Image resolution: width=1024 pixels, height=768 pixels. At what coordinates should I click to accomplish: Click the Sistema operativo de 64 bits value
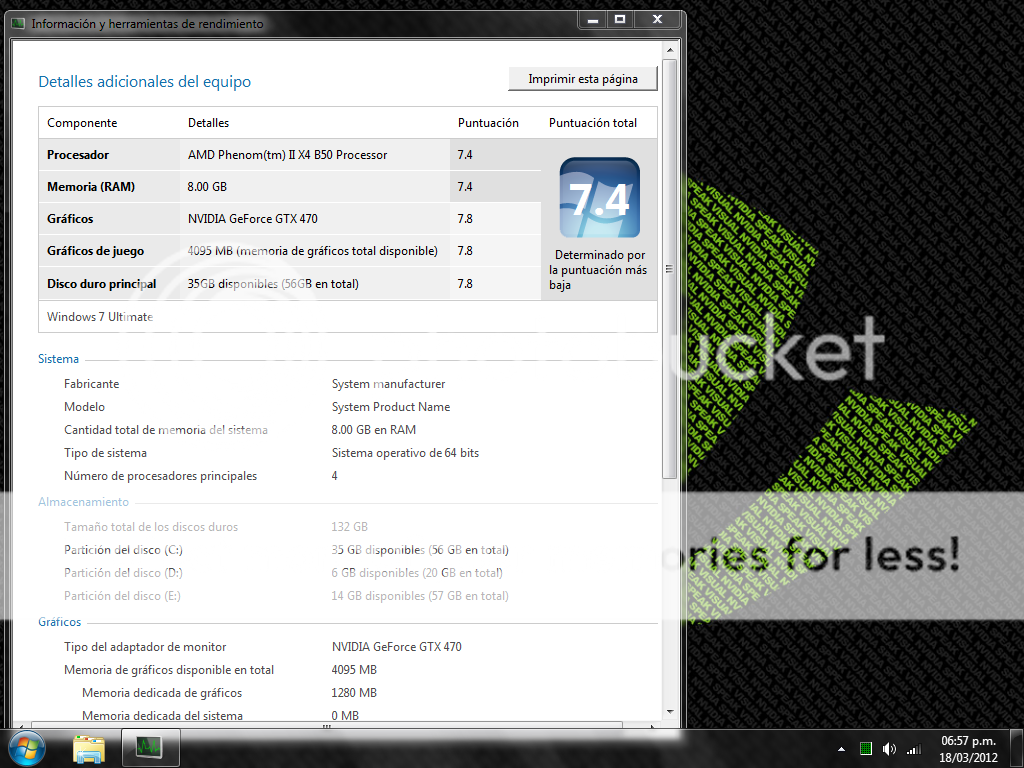(405, 453)
